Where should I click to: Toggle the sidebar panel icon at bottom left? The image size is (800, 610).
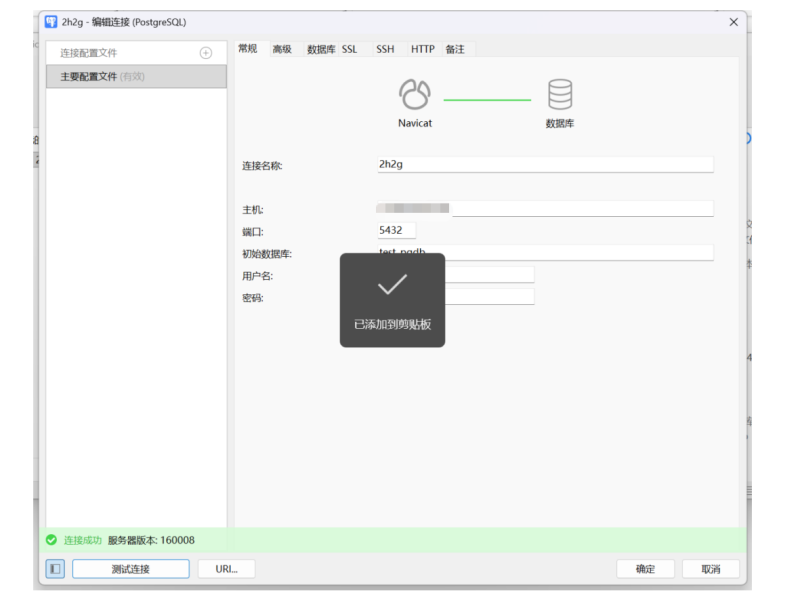[x=55, y=569]
